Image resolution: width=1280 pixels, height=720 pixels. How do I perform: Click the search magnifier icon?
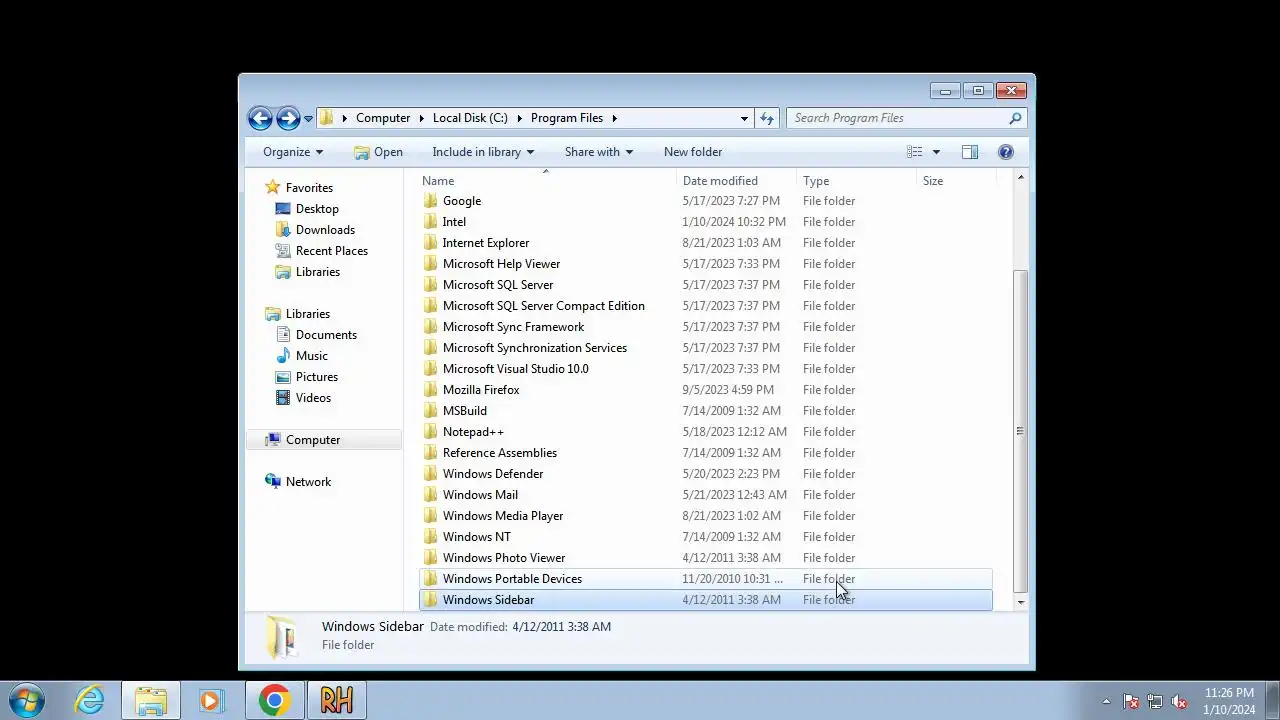click(x=1015, y=118)
